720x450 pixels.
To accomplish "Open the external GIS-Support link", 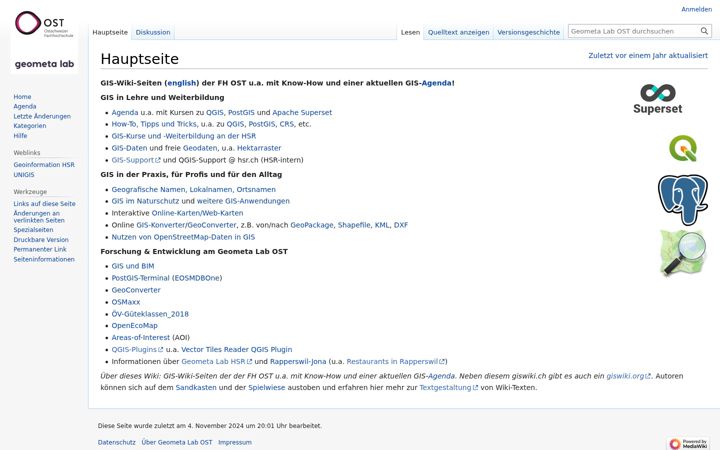I will [x=136, y=160].
